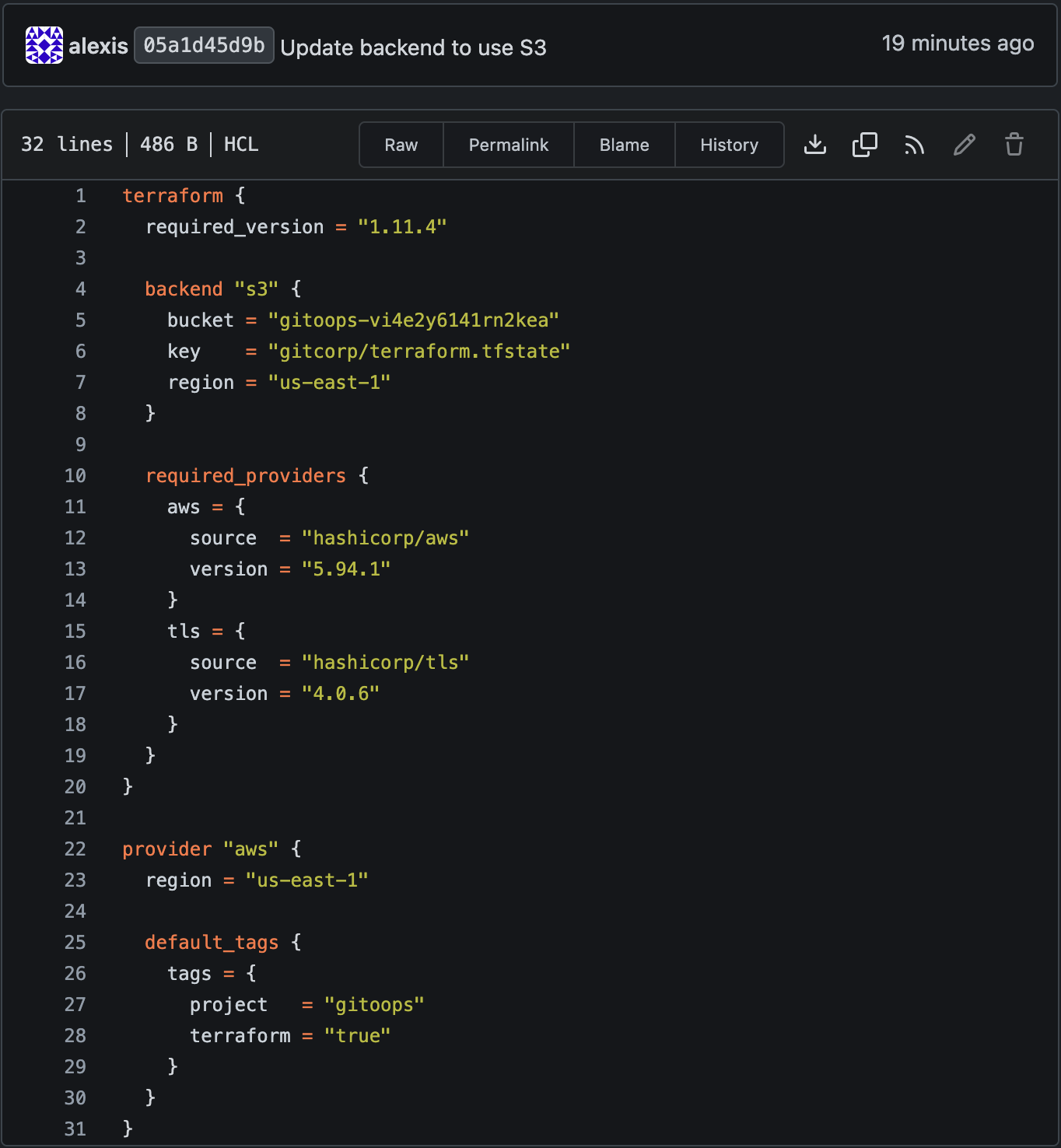This screenshot has height=1148, width=1061.
Task: Click the '19 minutes ago' timestamp
Action: (x=958, y=44)
